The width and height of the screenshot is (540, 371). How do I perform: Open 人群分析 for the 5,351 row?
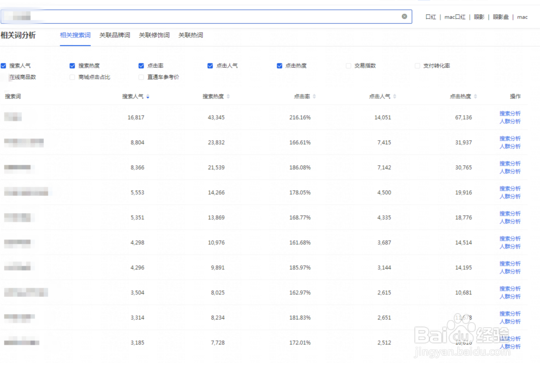pos(510,221)
